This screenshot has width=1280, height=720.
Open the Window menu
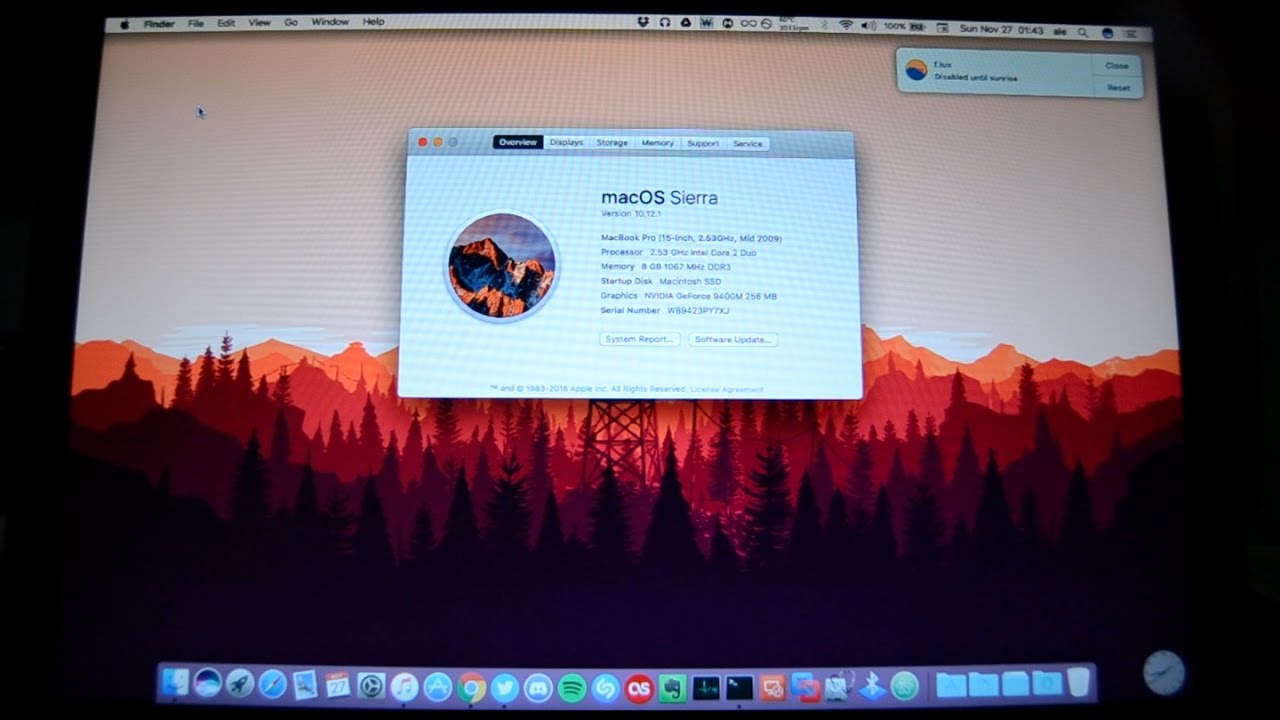330,22
